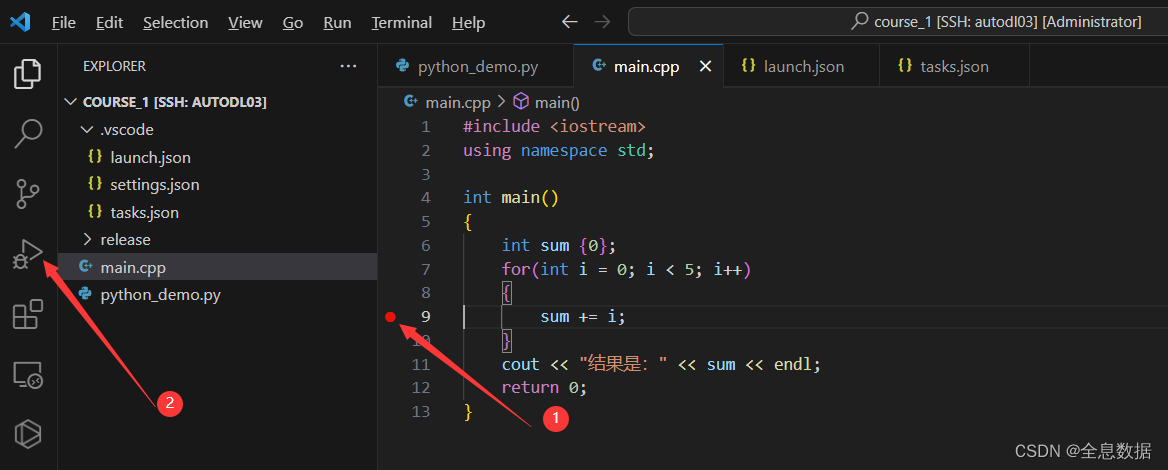This screenshot has height=470, width=1168.
Task: Open tasks.json in the Explorer tree
Action: pyautogui.click(x=218, y=212)
